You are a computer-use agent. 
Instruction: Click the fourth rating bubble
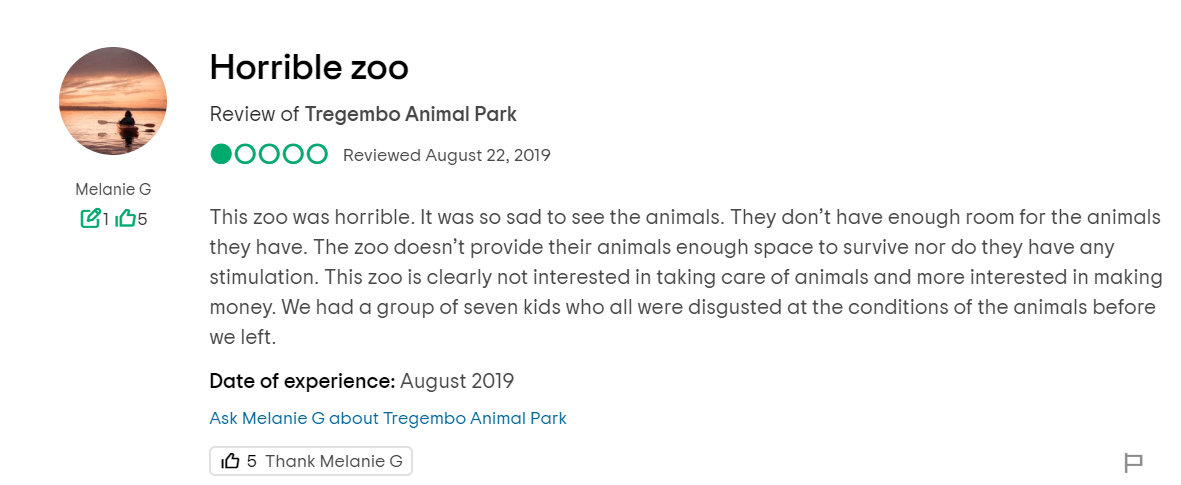tap(293, 154)
